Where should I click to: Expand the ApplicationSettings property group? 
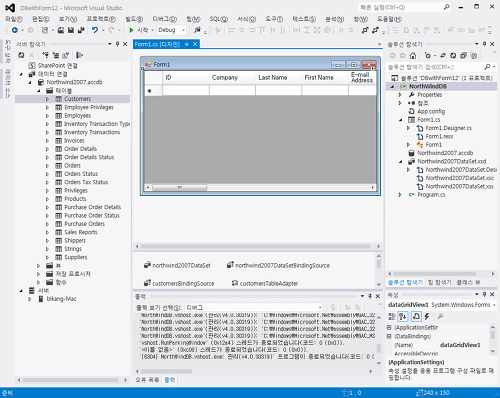[x=389, y=328]
